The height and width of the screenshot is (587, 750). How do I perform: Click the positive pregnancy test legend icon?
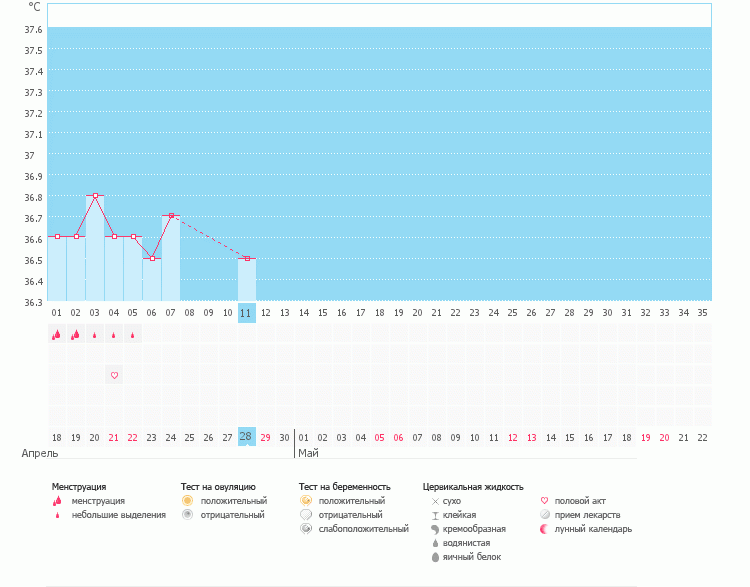pos(306,500)
